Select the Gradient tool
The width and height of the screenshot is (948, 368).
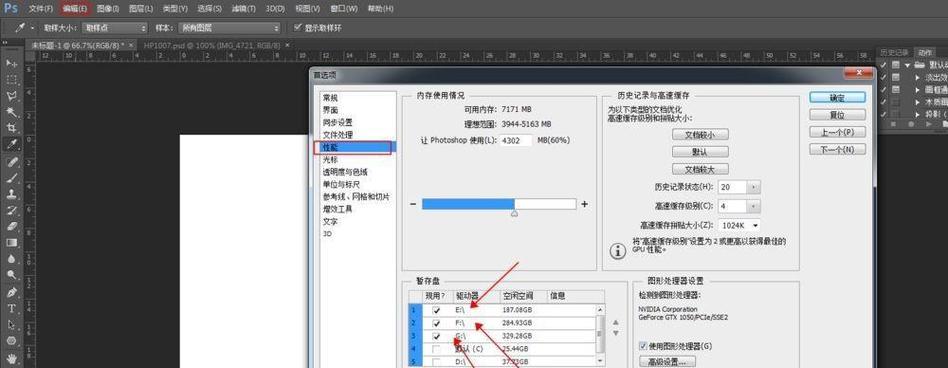tap(11, 243)
